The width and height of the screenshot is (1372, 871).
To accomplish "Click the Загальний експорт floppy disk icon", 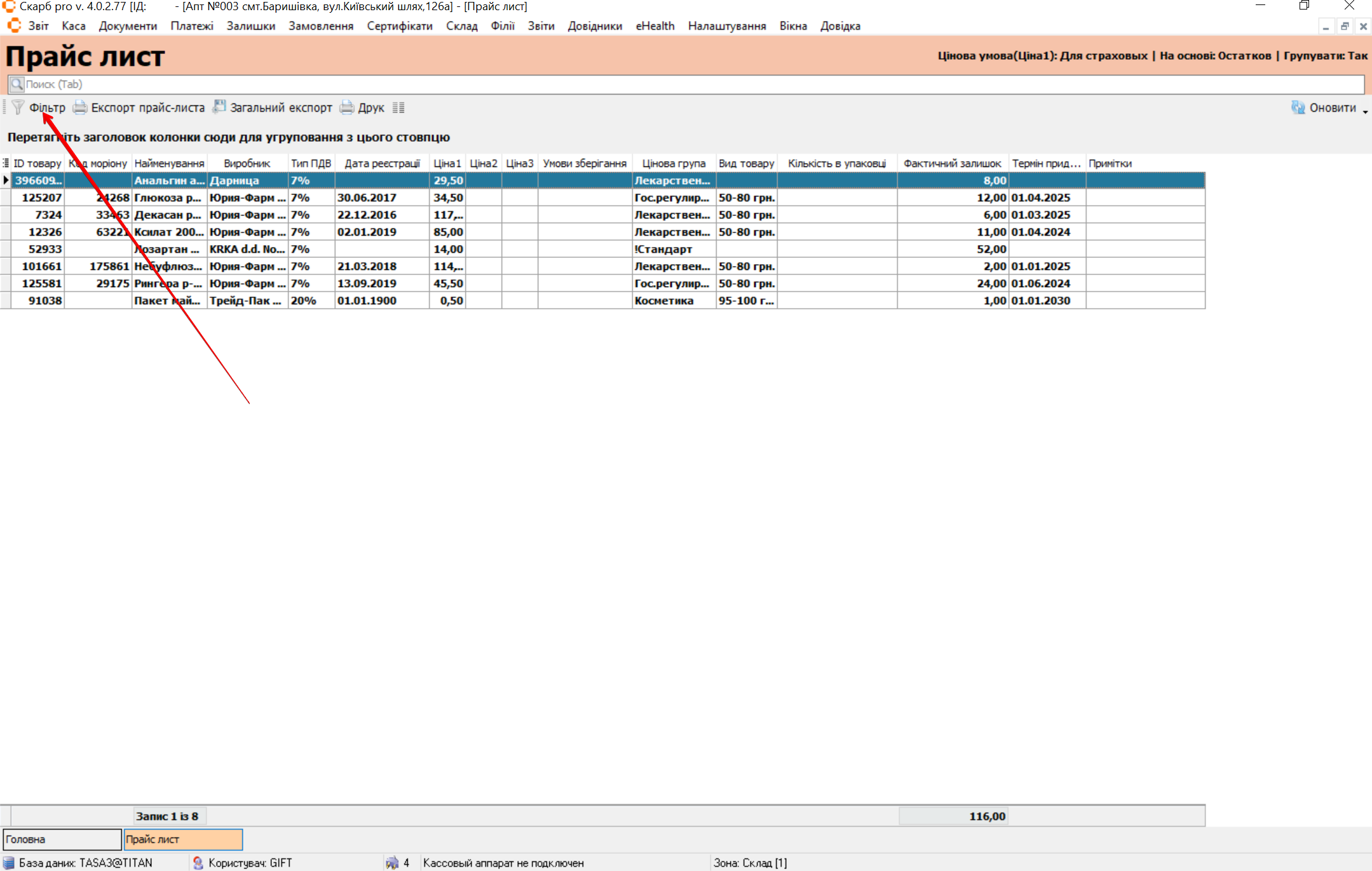I will 219,107.
